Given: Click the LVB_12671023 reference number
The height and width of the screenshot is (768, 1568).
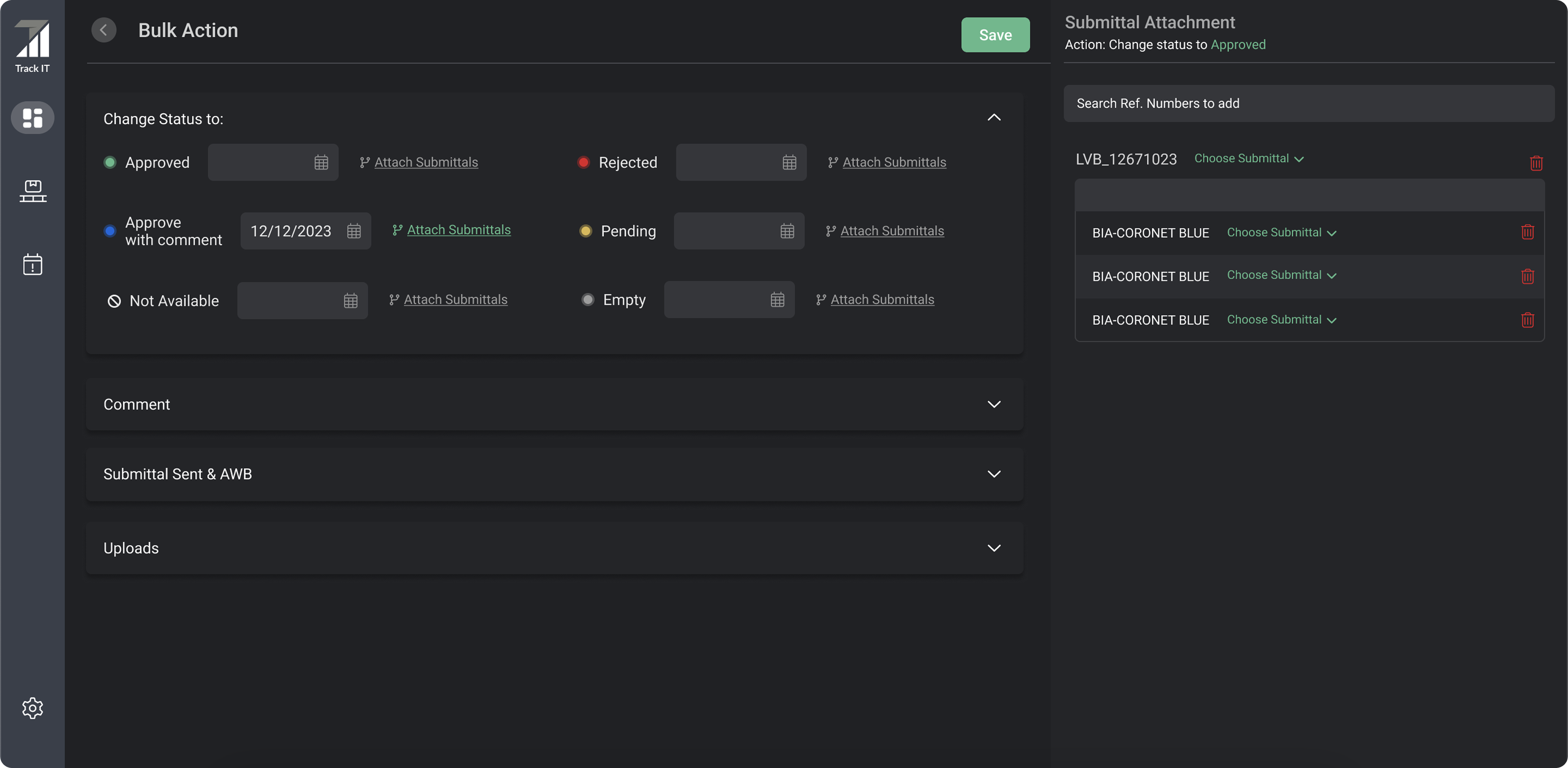Looking at the screenshot, I should point(1125,159).
